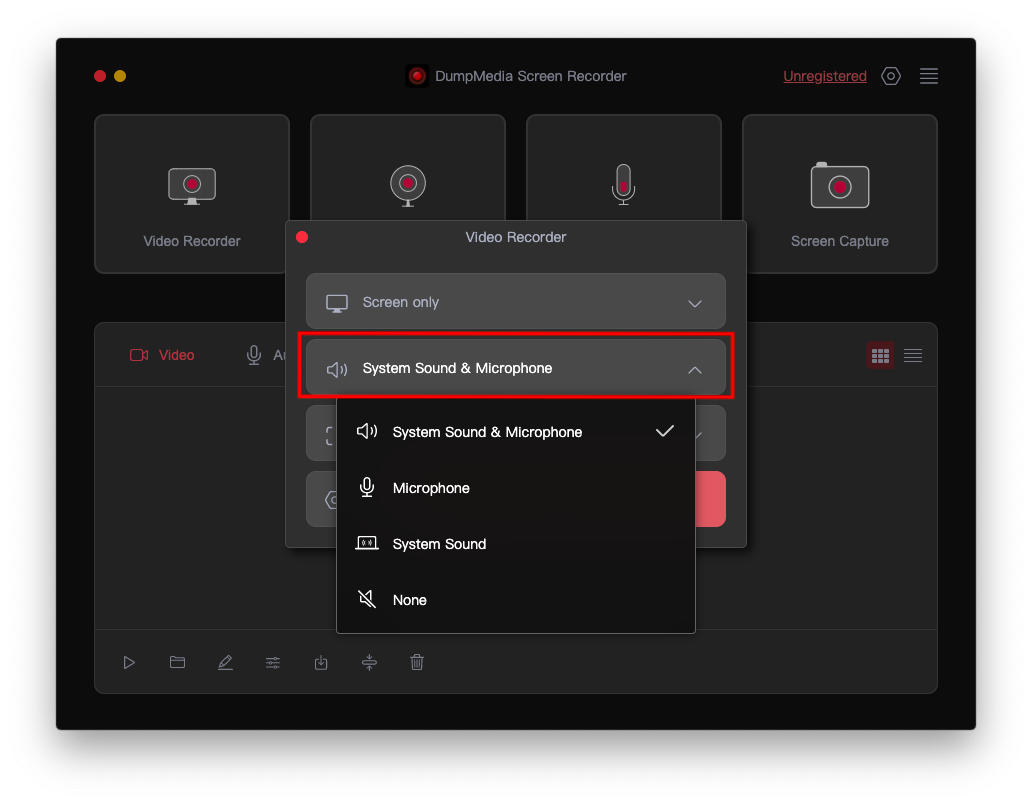The image size is (1032, 804).
Task: Click the Play icon in bottom toolbar
Action: coord(129,662)
